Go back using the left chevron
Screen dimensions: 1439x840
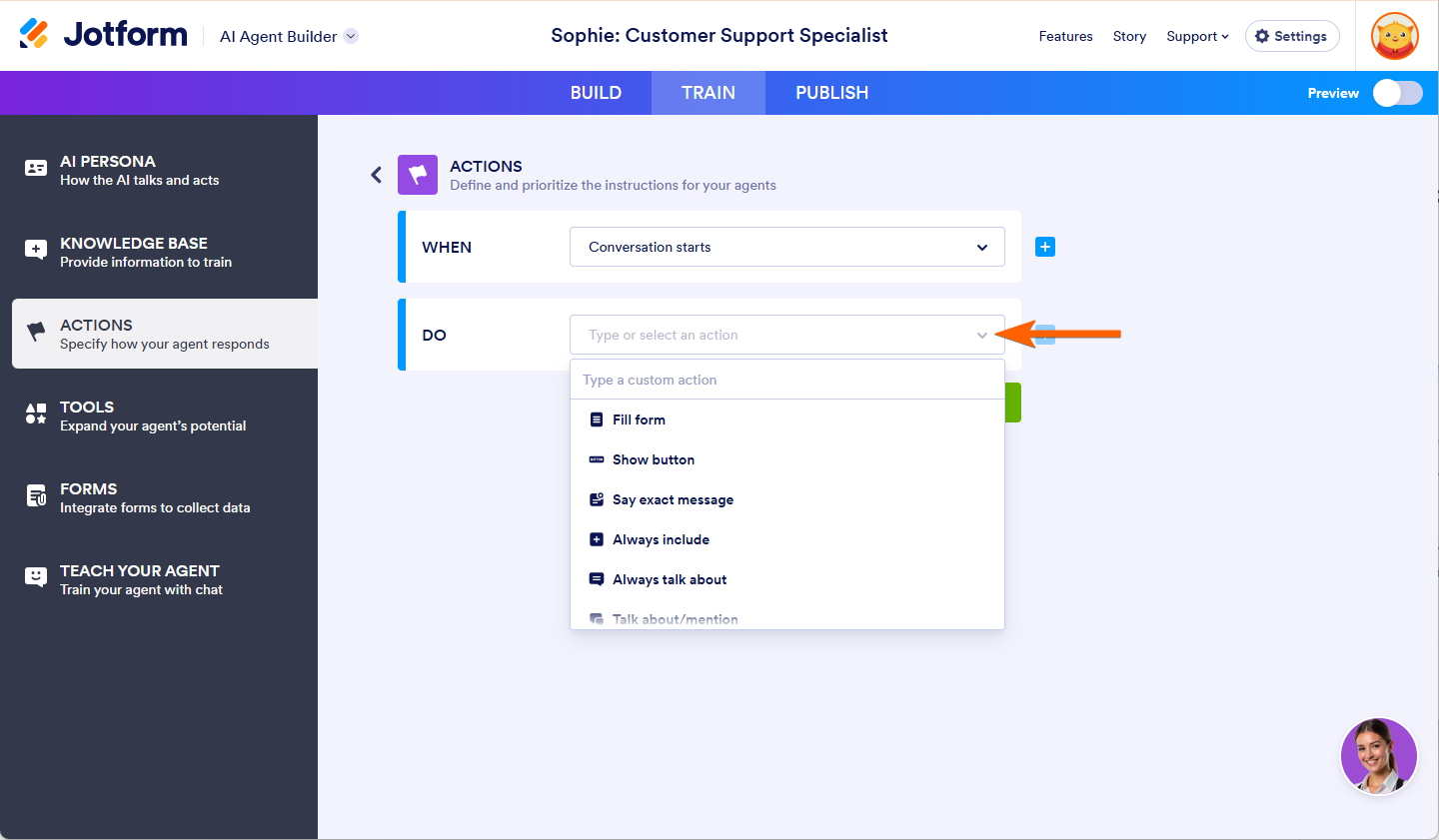[x=377, y=175]
